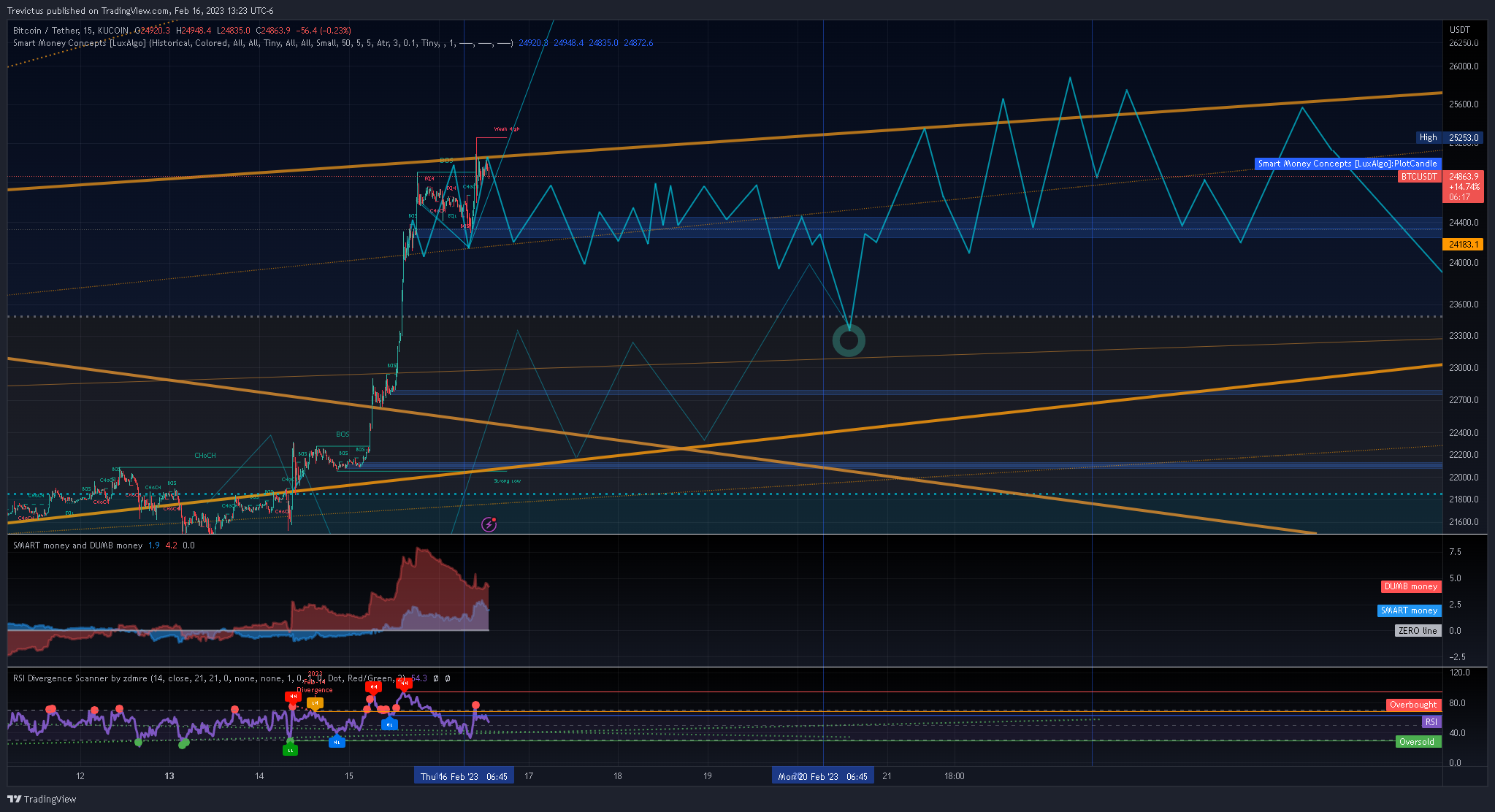The width and height of the screenshot is (1495, 812).
Task: Click the dumb money value 4.2
Action: point(171,545)
